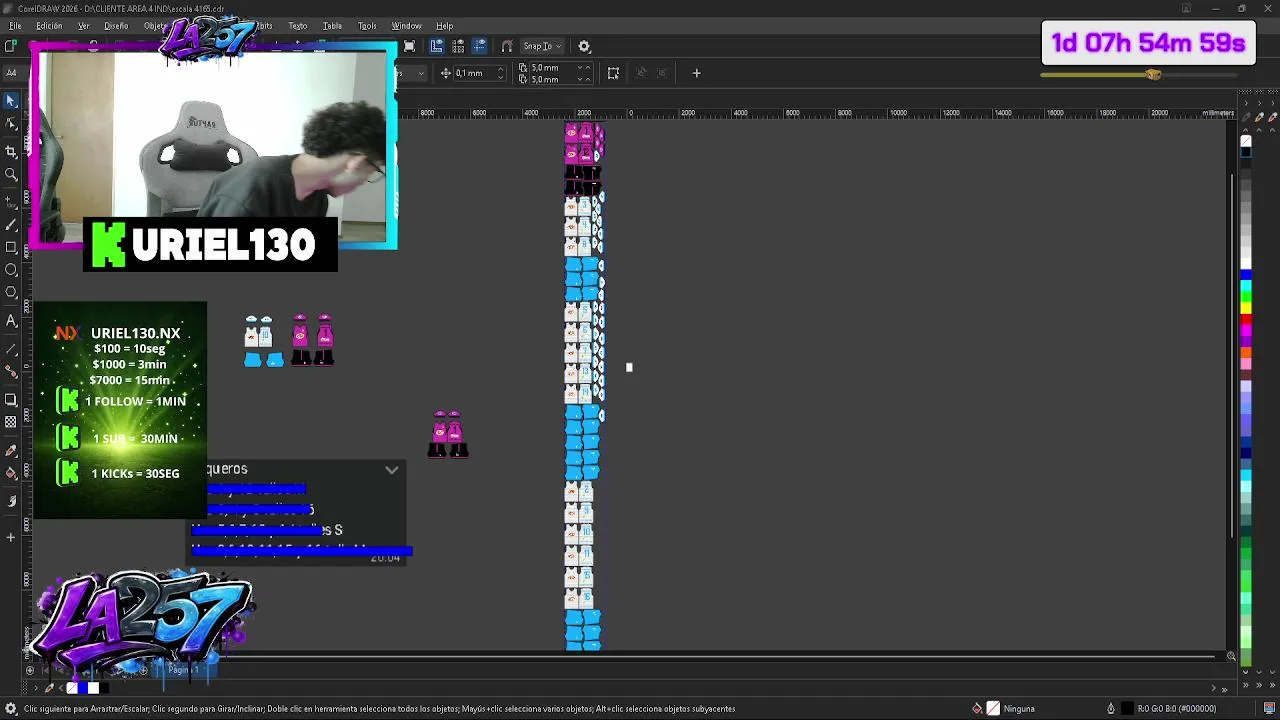Screen dimensions: 1280x720
Task: Click the document palette eyedropper icon
Action: click(x=49, y=688)
